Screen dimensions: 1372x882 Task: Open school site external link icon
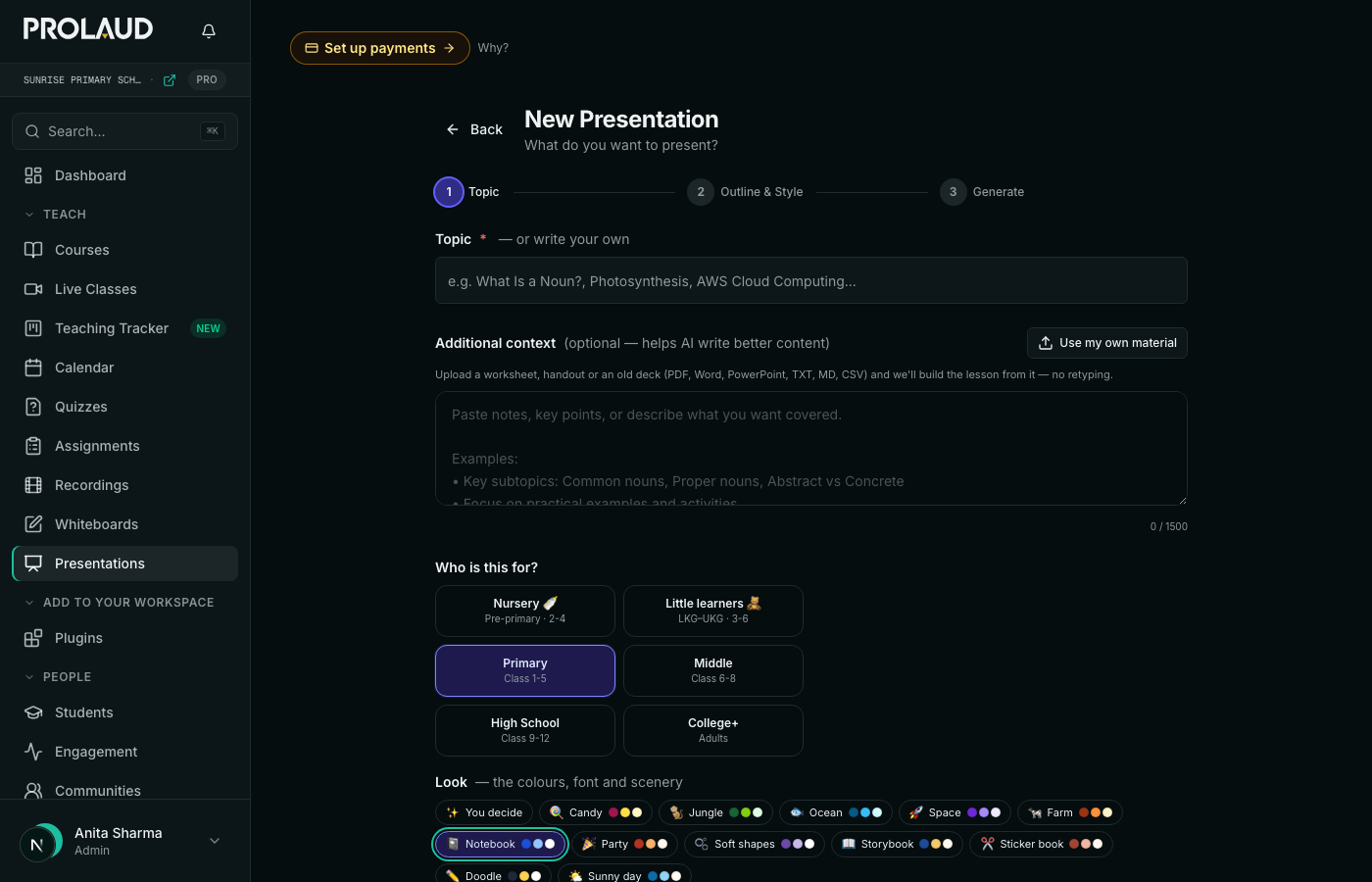pyautogui.click(x=170, y=80)
